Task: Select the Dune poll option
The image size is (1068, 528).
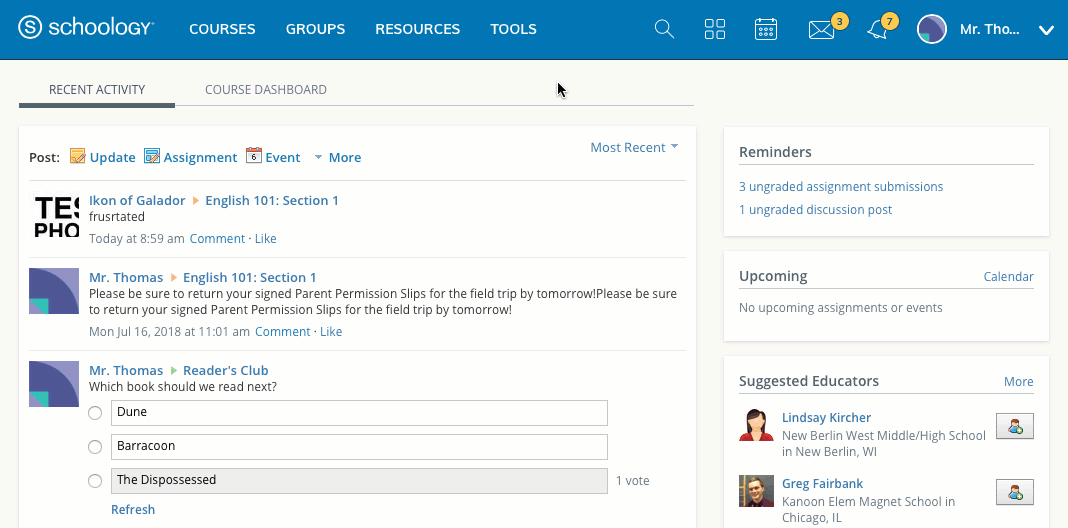Action: pos(95,413)
